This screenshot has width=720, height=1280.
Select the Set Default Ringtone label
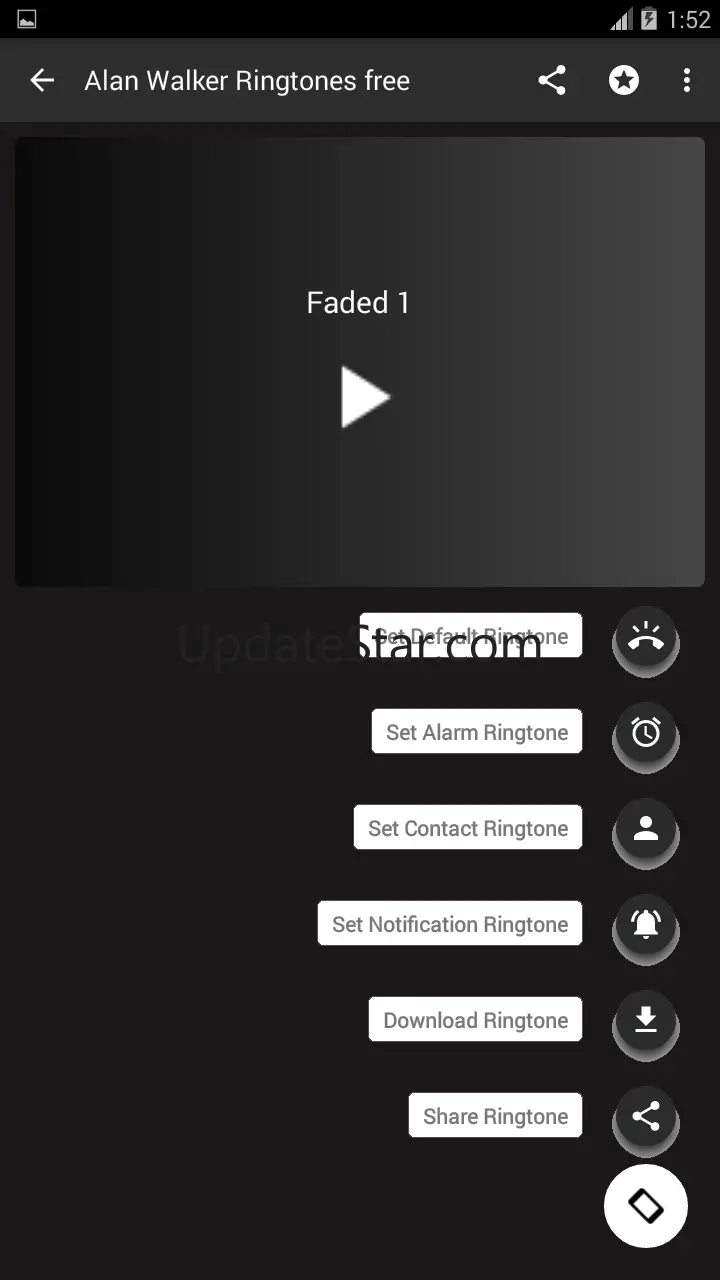tap(471, 635)
